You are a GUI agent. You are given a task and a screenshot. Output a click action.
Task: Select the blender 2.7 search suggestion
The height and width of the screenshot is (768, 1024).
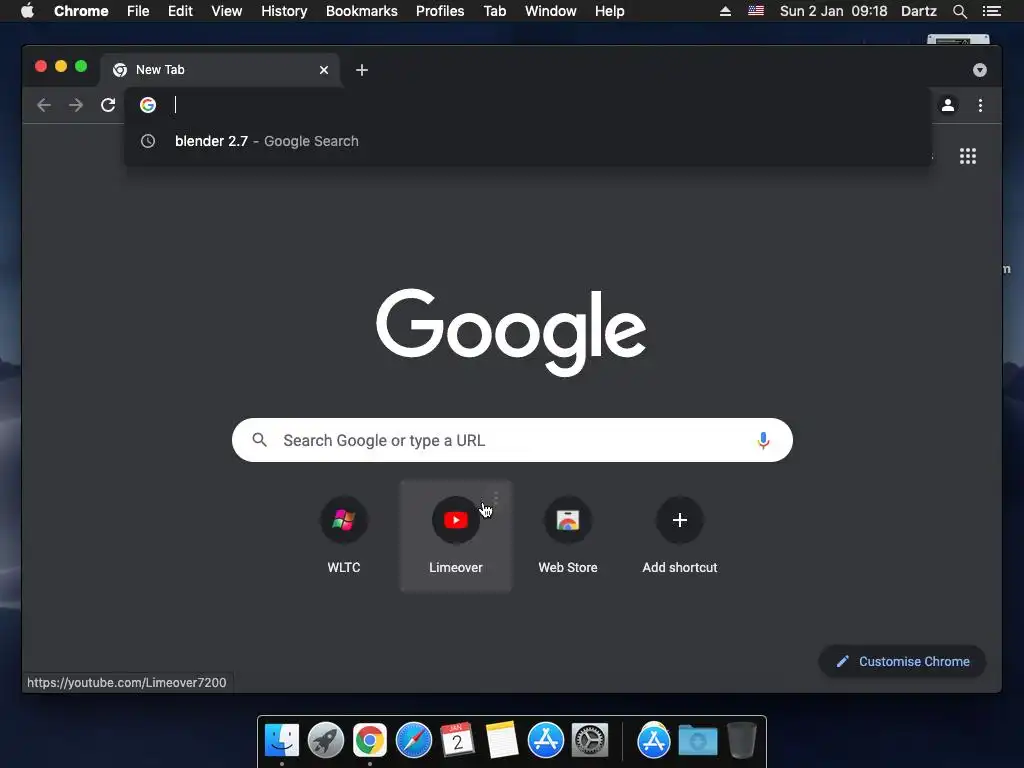(528, 141)
